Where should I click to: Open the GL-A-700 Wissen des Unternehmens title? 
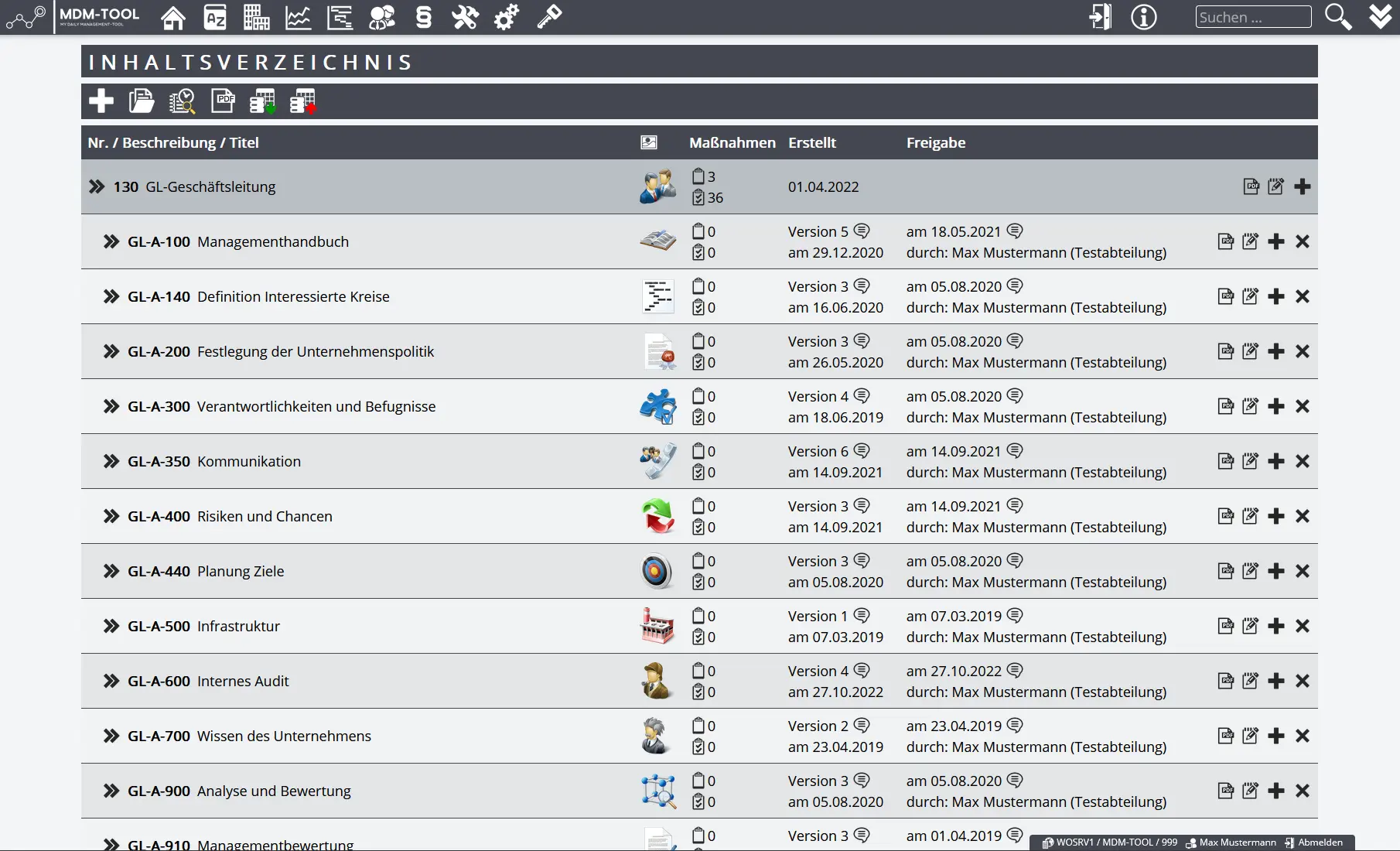(x=284, y=736)
